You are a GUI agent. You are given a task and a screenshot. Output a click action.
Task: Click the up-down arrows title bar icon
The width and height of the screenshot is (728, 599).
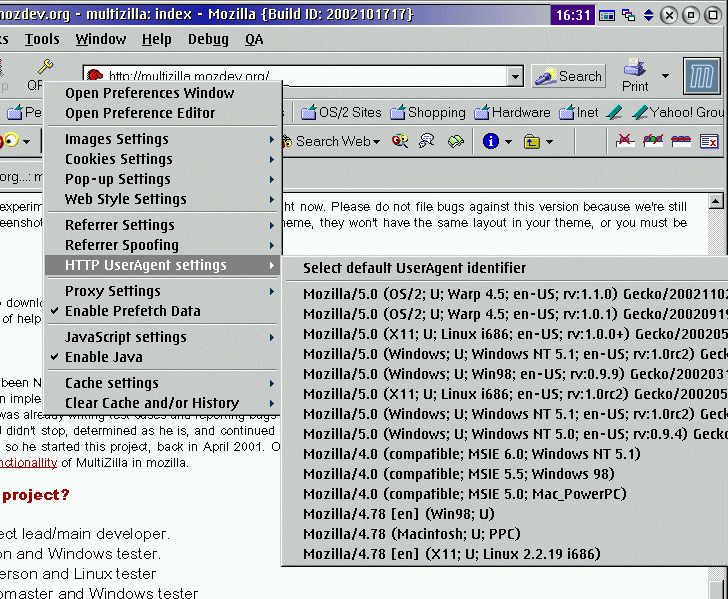click(x=649, y=15)
